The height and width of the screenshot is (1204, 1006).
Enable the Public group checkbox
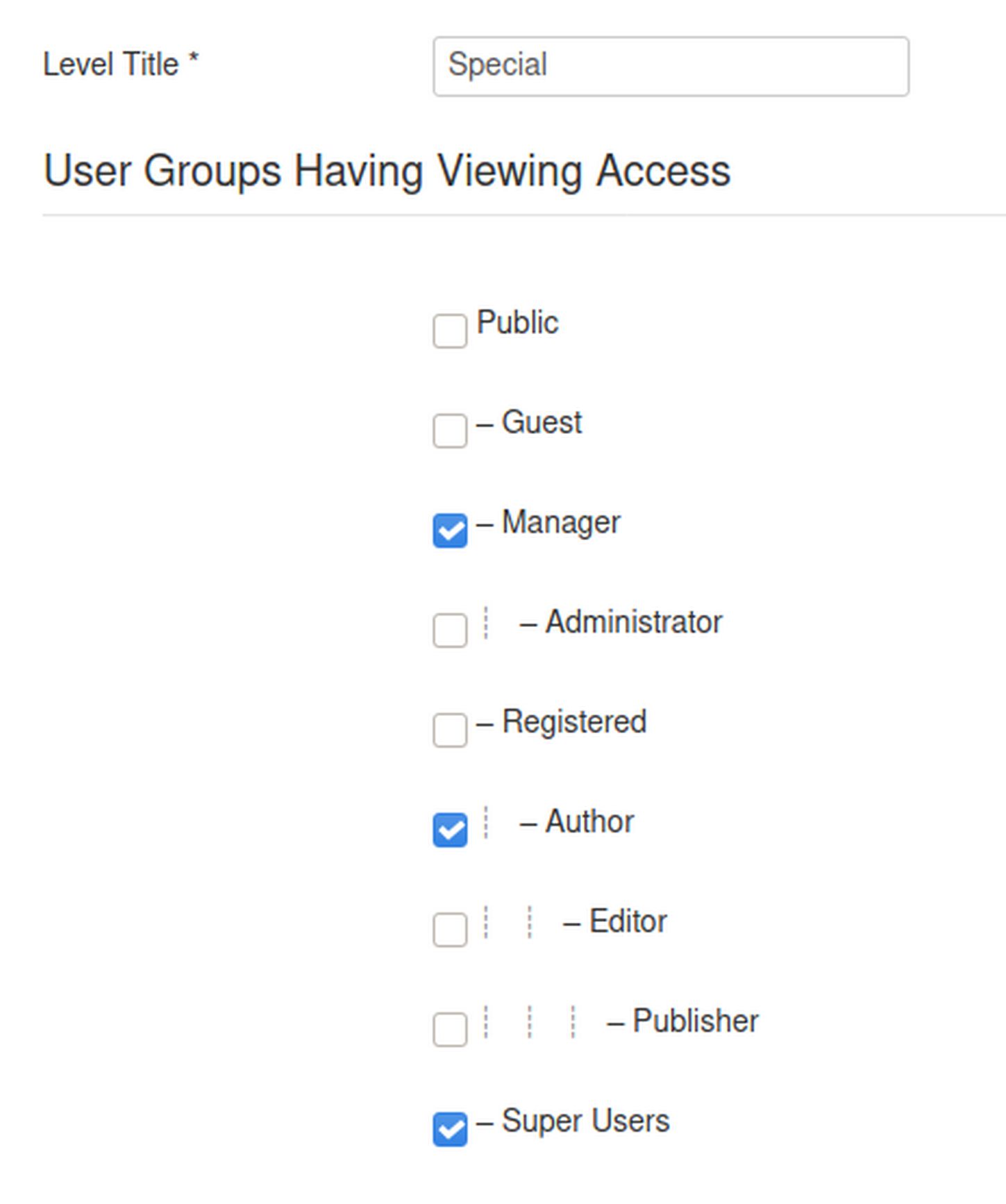click(449, 331)
